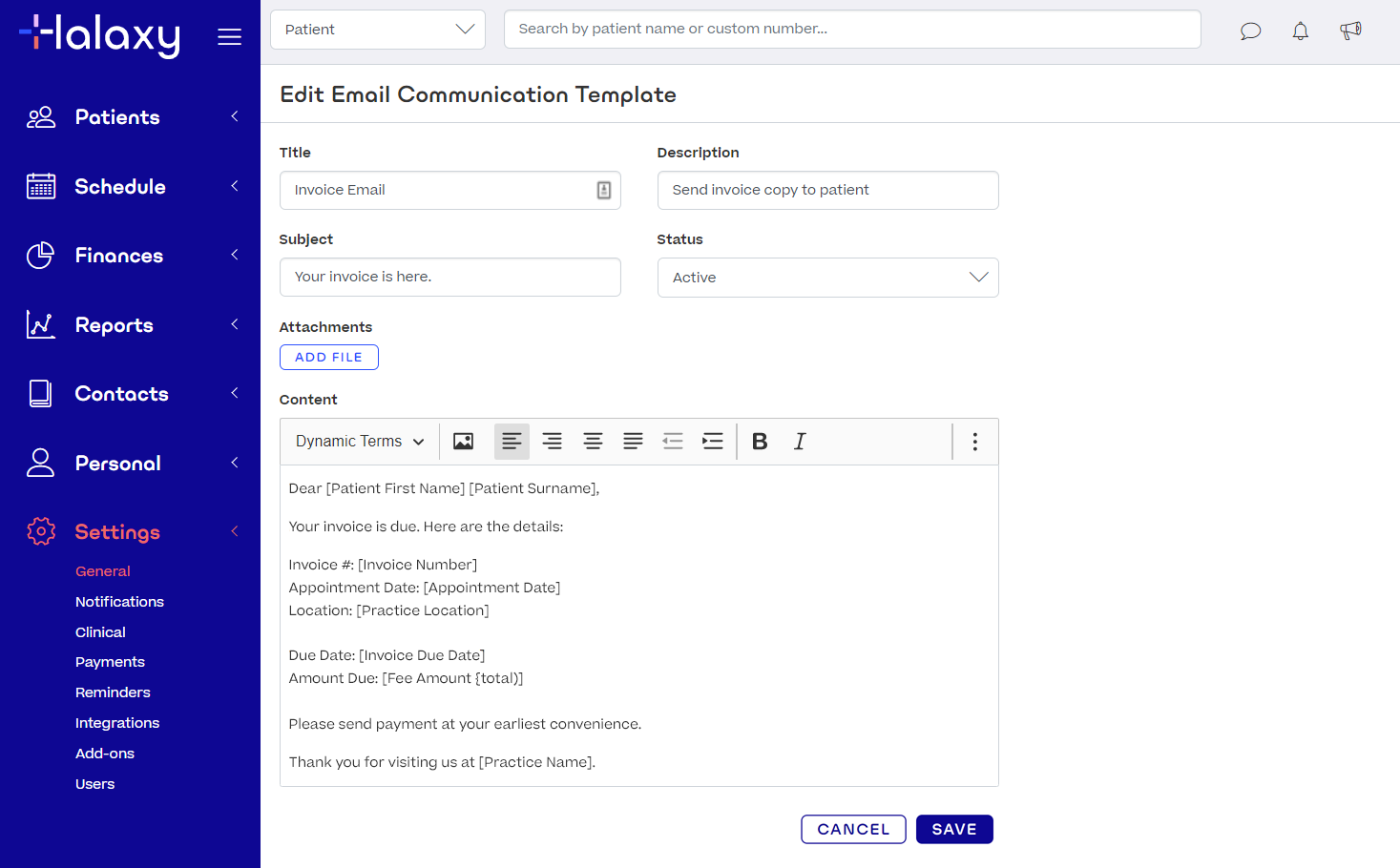Apply Bold formatting in the content editor
Screen dimensions: 1400x868
[760, 441]
